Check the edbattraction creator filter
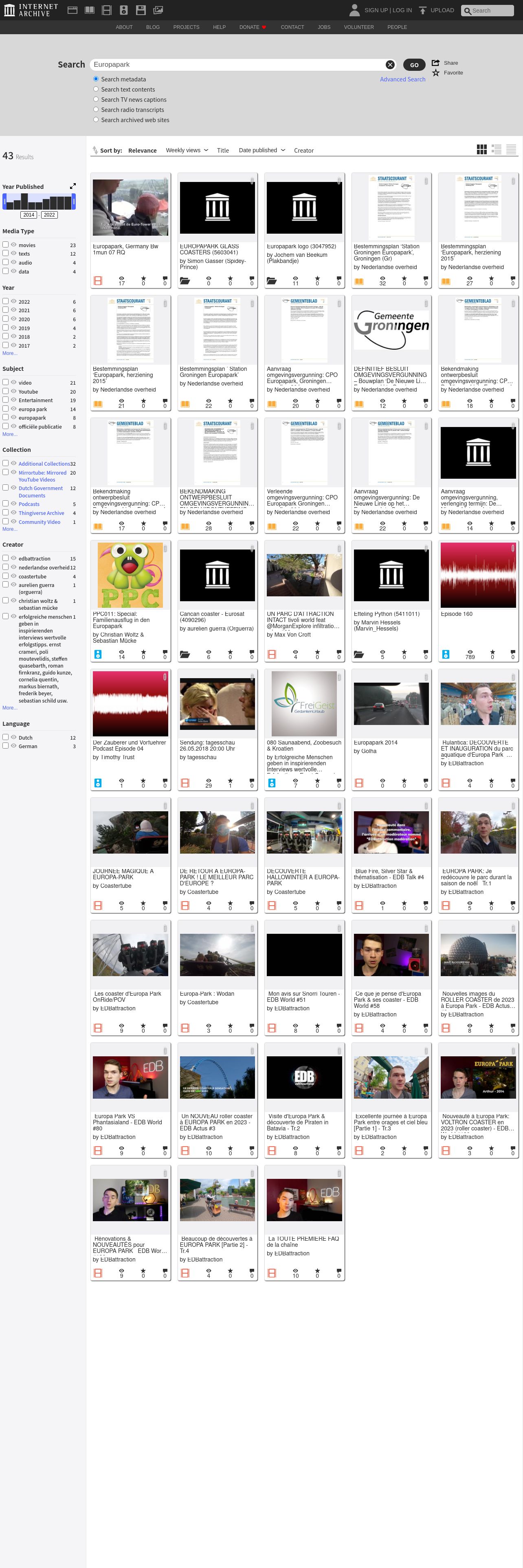523x1568 pixels. 5,558
